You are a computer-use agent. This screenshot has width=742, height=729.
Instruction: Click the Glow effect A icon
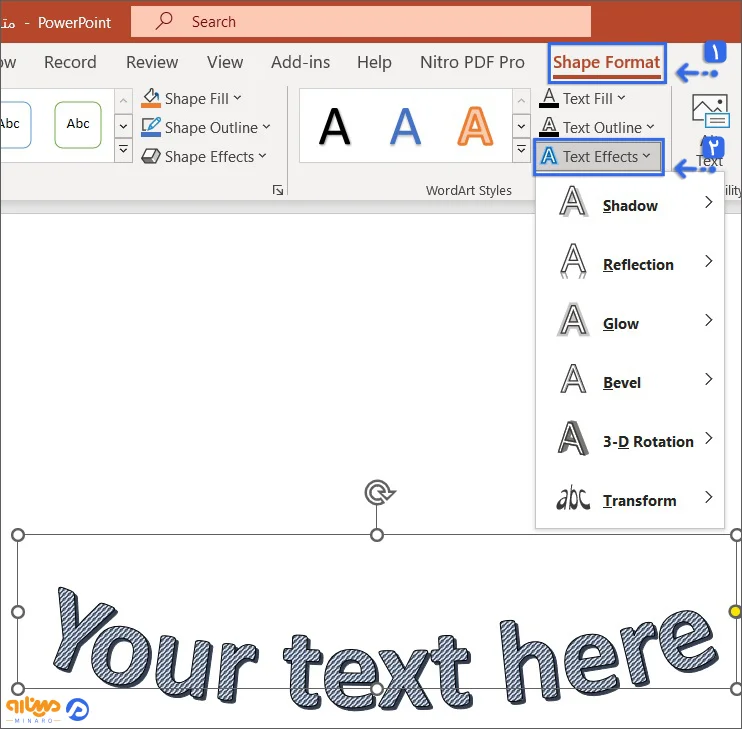(x=573, y=320)
